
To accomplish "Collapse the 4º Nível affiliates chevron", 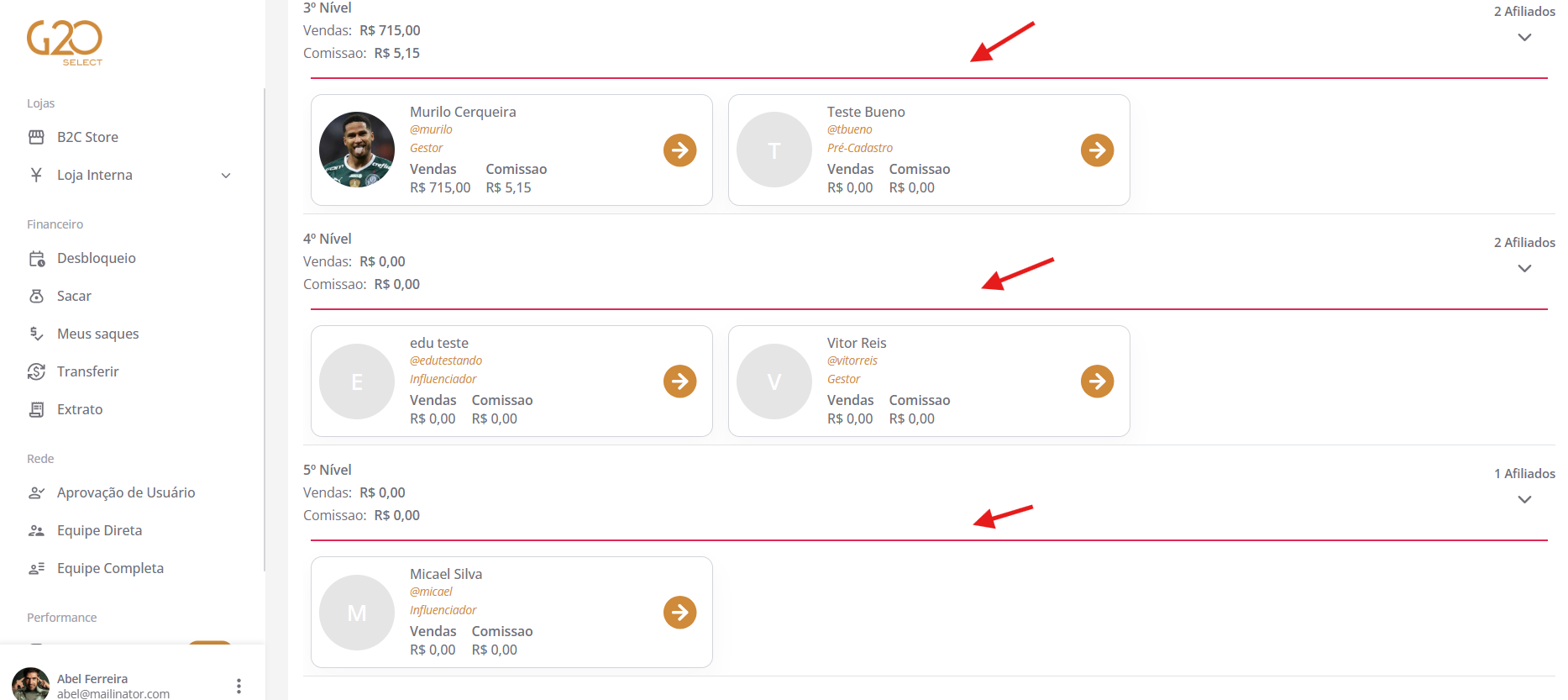I will point(1524,269).
